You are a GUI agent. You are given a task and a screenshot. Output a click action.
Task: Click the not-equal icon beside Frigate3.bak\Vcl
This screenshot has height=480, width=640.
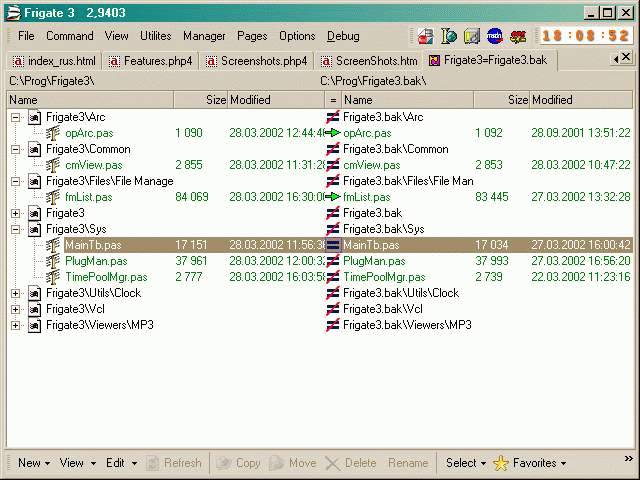(333, 309)
